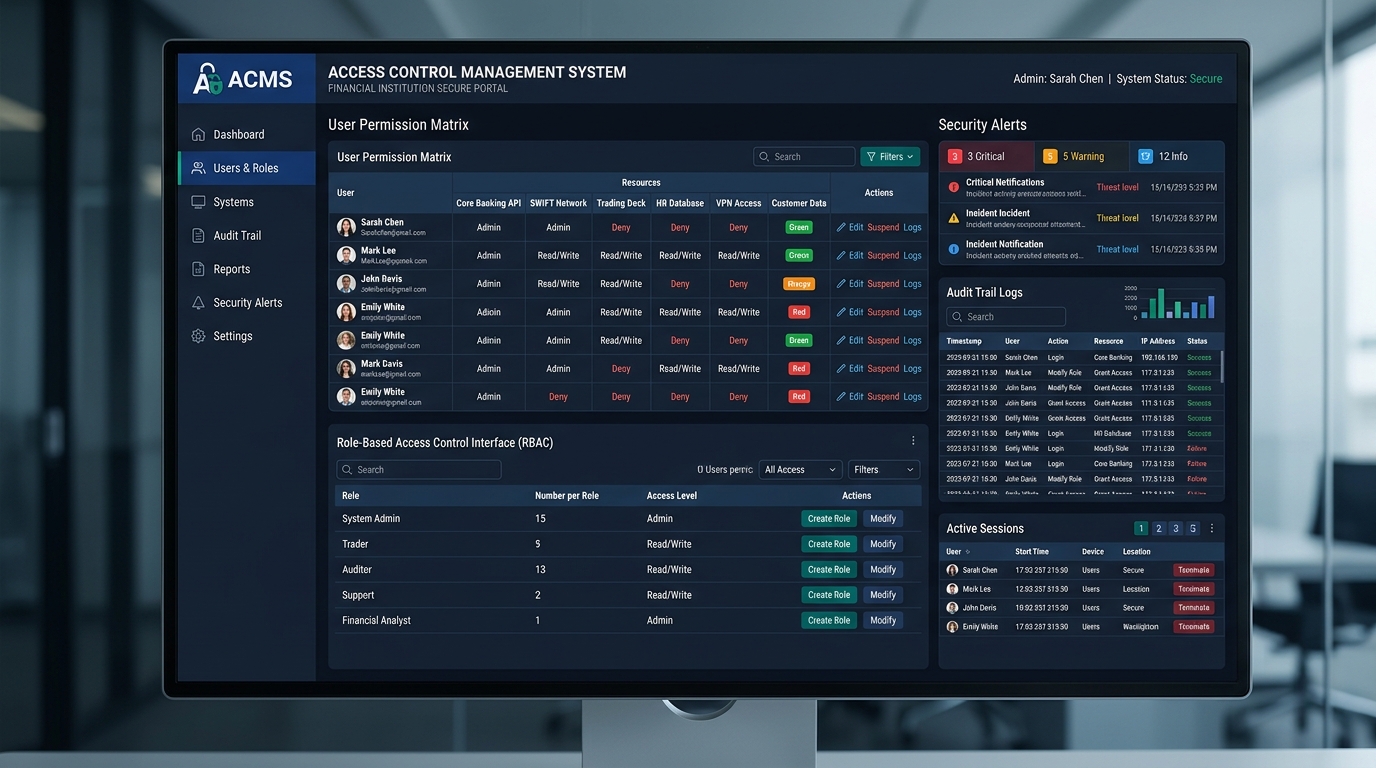Click the orange Customer Data badge for John Bevis
1376x768 pixels.
point(799,284)
